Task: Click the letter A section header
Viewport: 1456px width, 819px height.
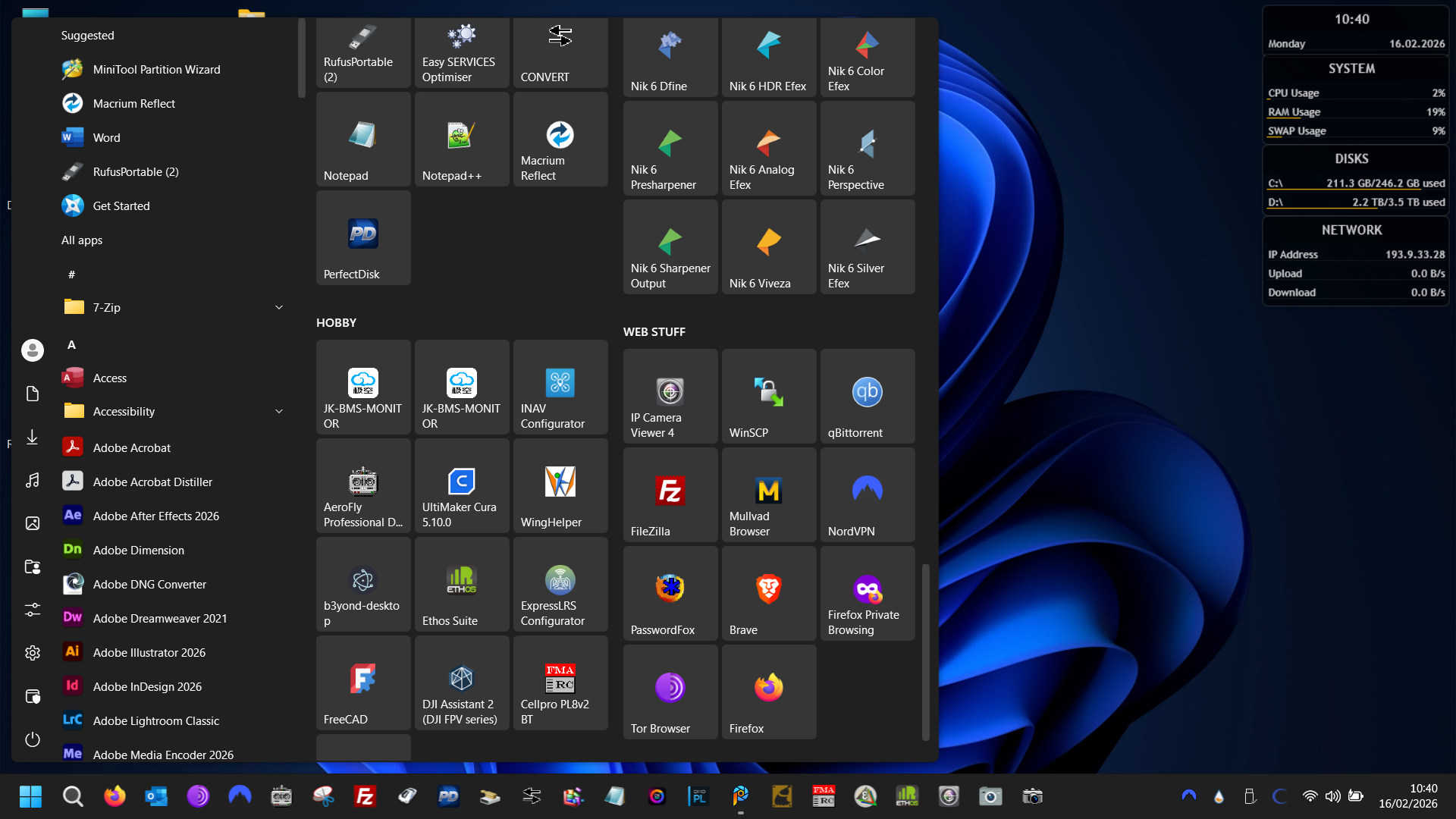Action: pyautogui.click(x=71, y=345)
